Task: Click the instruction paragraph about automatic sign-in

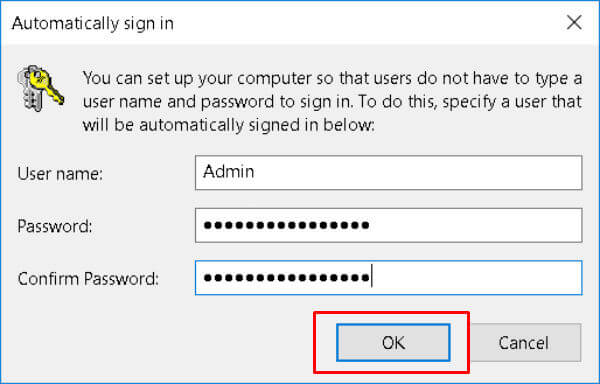Action: pos(332,101)
